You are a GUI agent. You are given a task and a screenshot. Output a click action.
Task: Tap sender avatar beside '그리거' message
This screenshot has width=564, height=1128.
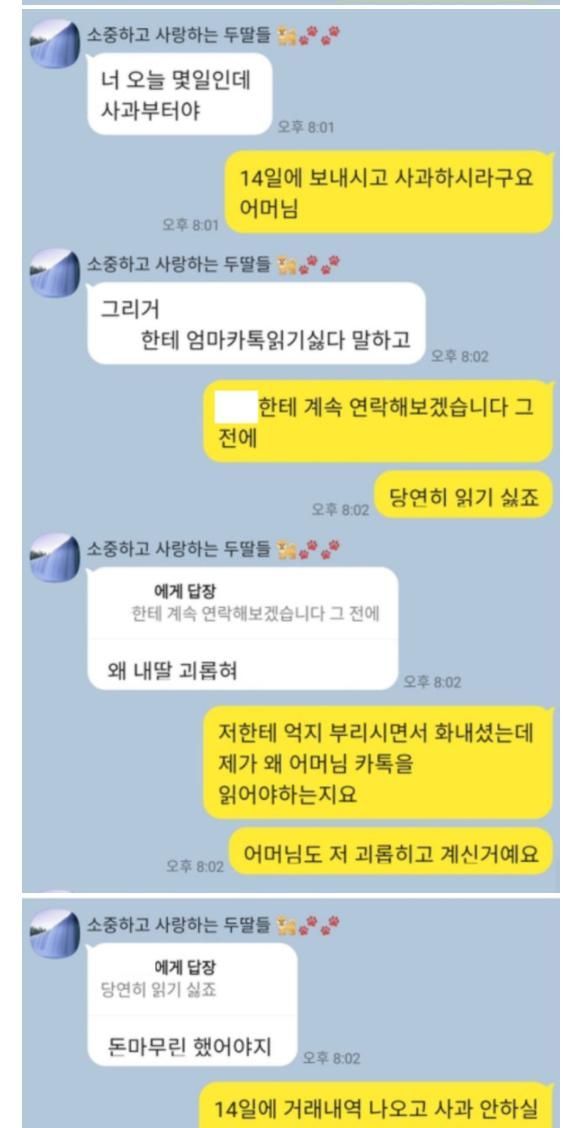pos(55,273)
